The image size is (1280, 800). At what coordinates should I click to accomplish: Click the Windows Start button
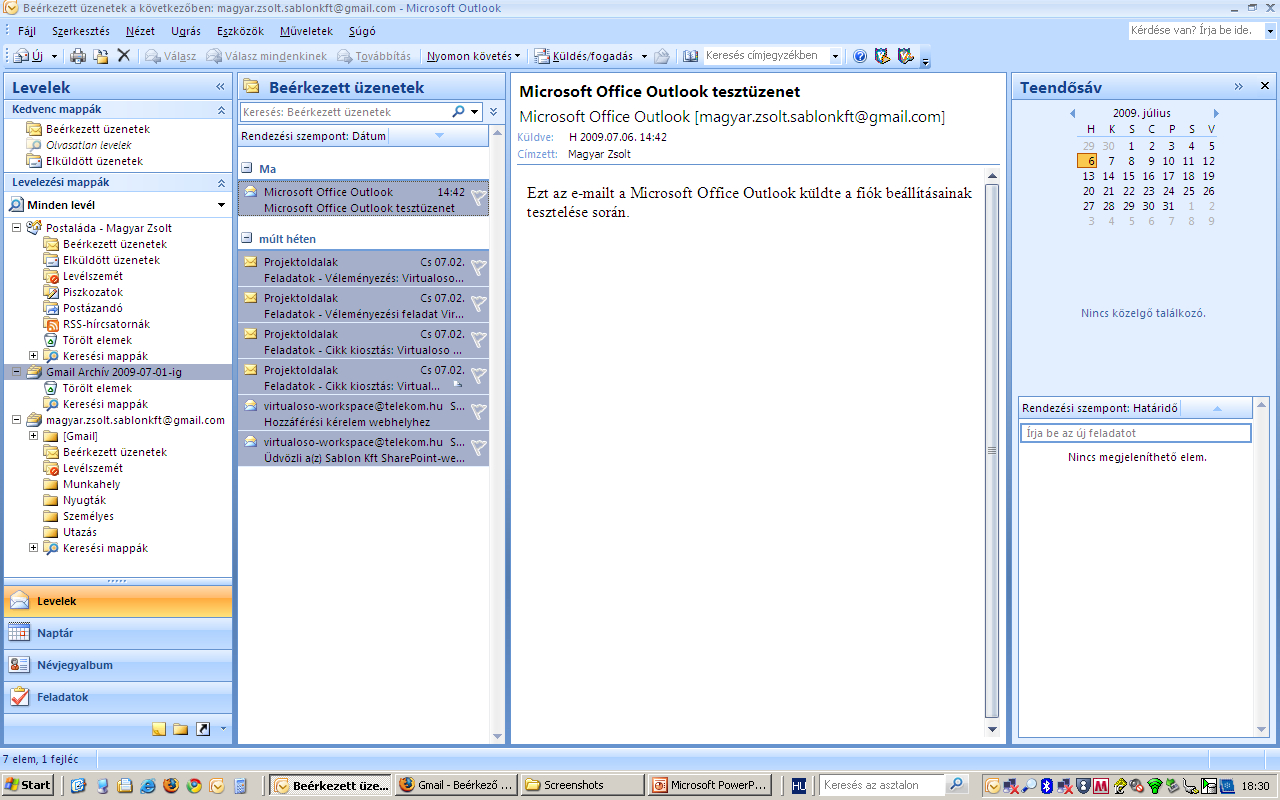click(x=28, y=786)
